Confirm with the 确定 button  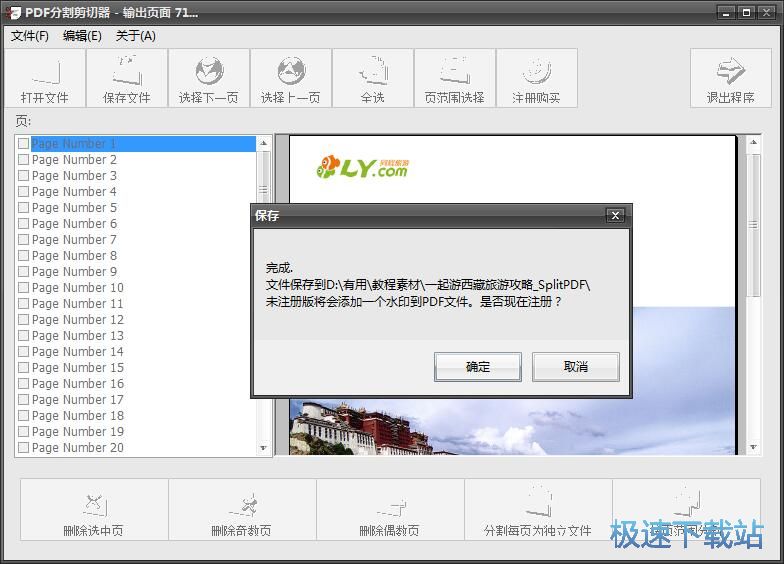pyautogui.click(x=478, y=366)
